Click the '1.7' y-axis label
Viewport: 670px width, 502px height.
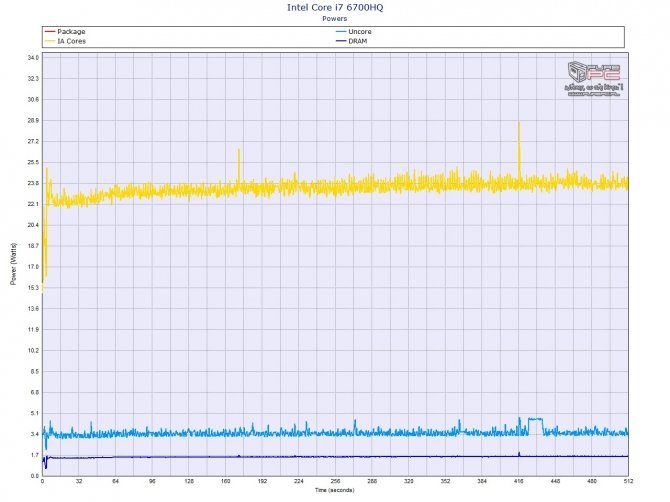[35, 455]
